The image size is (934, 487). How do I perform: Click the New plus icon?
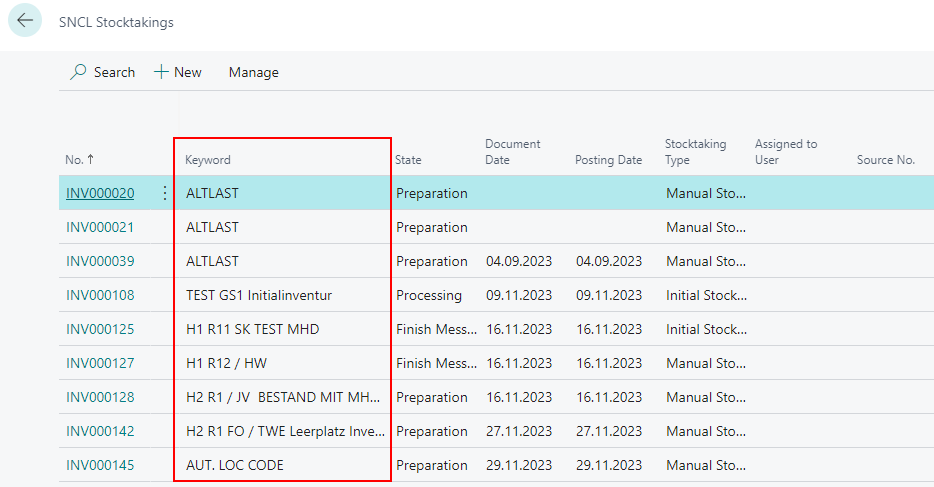(160, 72)
